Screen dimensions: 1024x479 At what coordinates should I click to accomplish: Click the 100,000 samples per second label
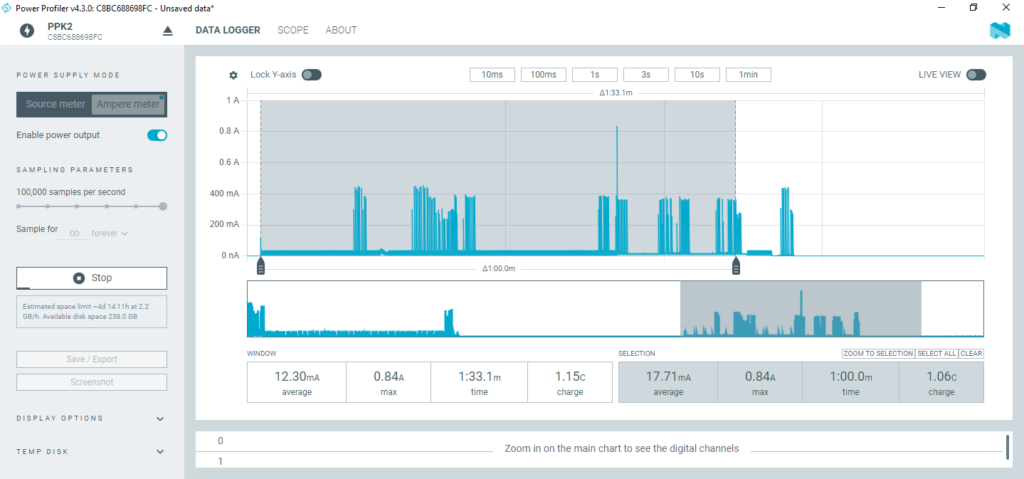tap(71, 192)
